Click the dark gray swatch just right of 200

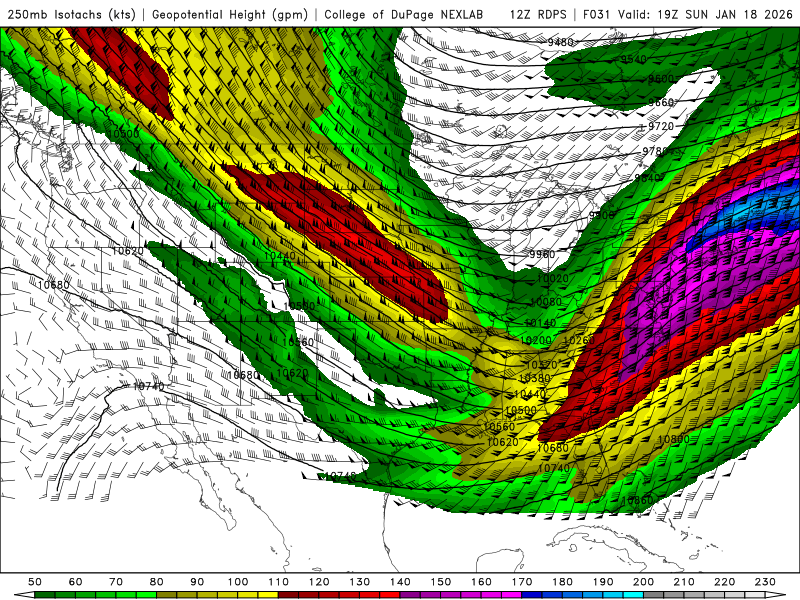pyautogui.click(x=654, y=595)
